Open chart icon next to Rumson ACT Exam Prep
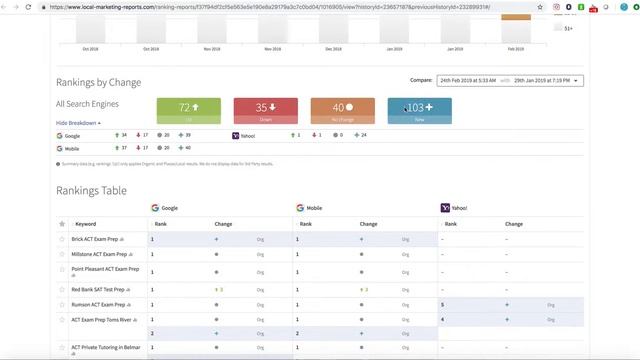The image size is (640, 360). tap(129, 305)
